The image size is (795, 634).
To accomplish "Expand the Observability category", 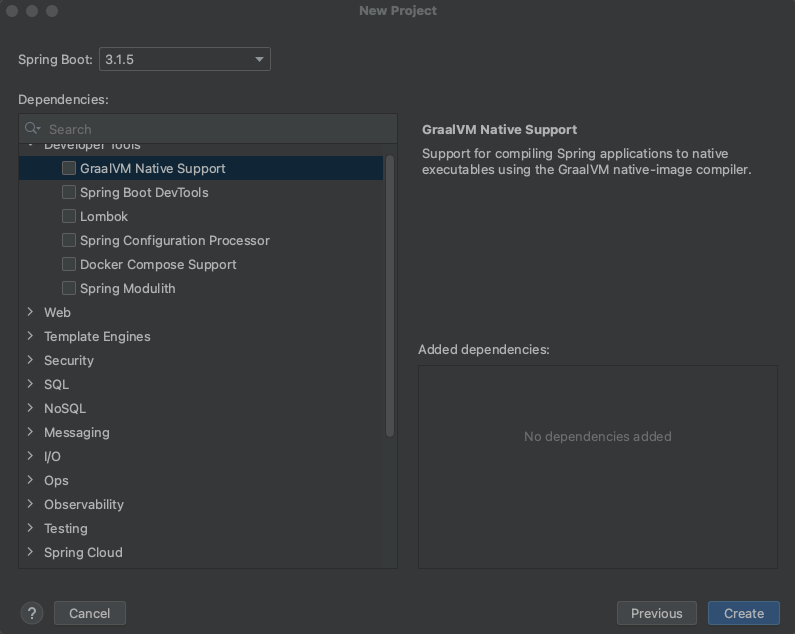I will tap(30, 504).
